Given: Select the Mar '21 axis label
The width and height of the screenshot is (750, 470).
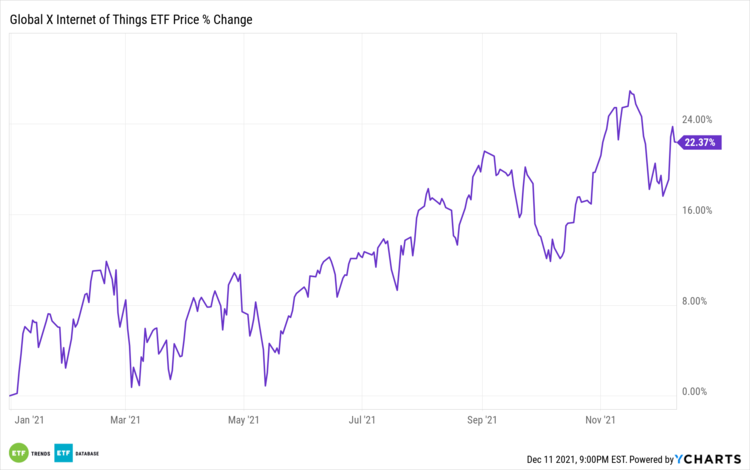Looking at the screenshot, I should pyautogui.click(x=124, y=422).
